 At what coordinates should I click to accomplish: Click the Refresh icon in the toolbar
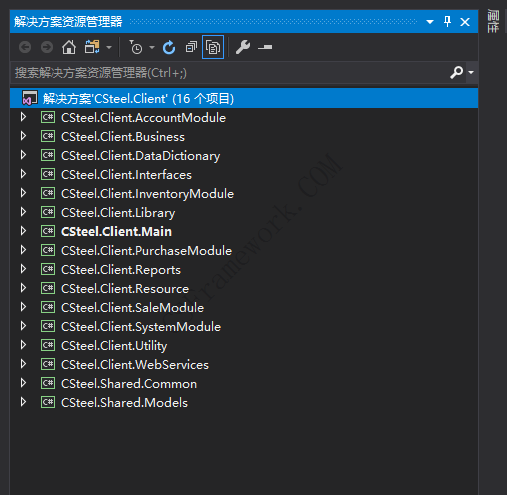coord(169,47)
